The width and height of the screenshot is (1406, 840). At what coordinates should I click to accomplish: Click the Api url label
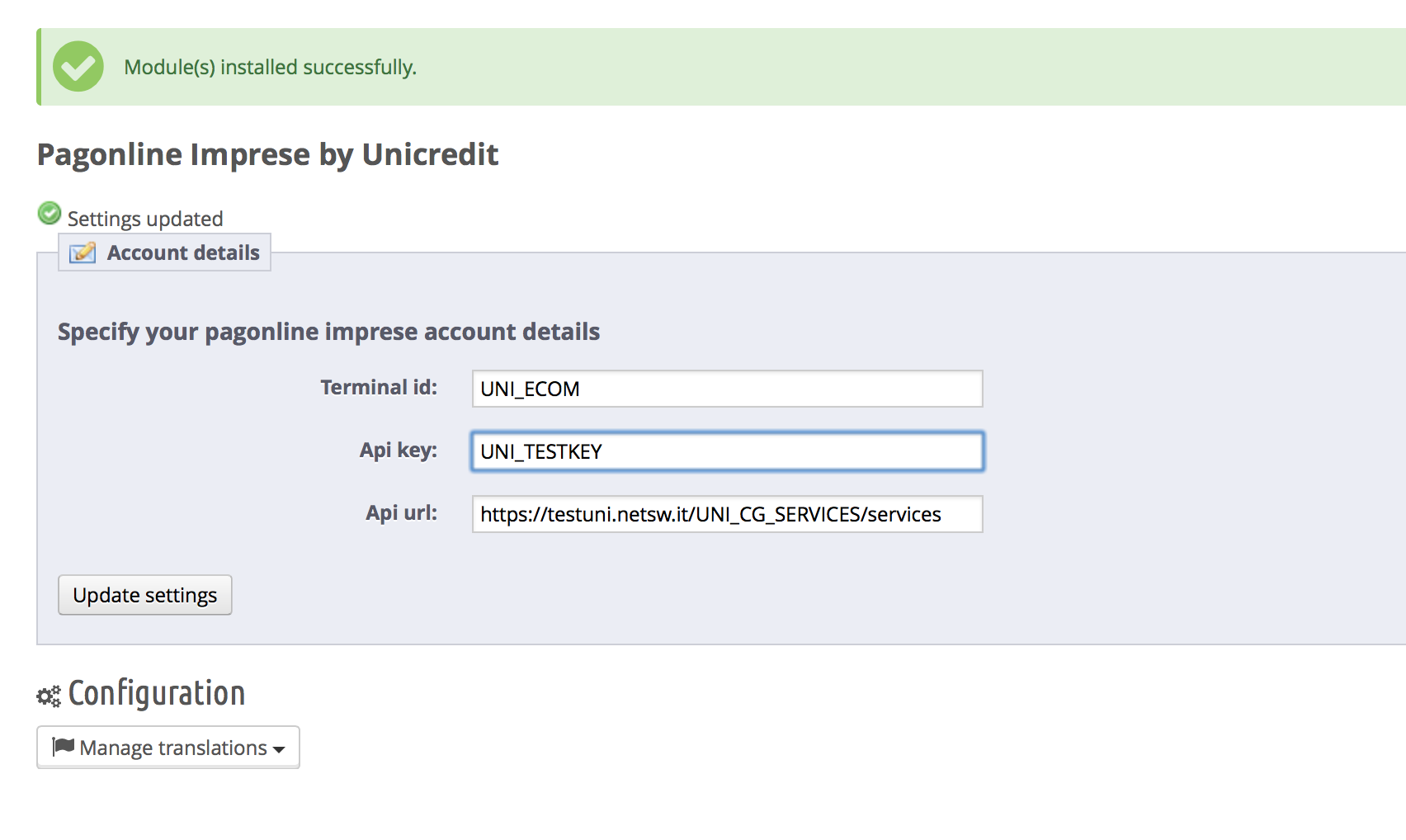pyautogui.click(x=401, y=512)
